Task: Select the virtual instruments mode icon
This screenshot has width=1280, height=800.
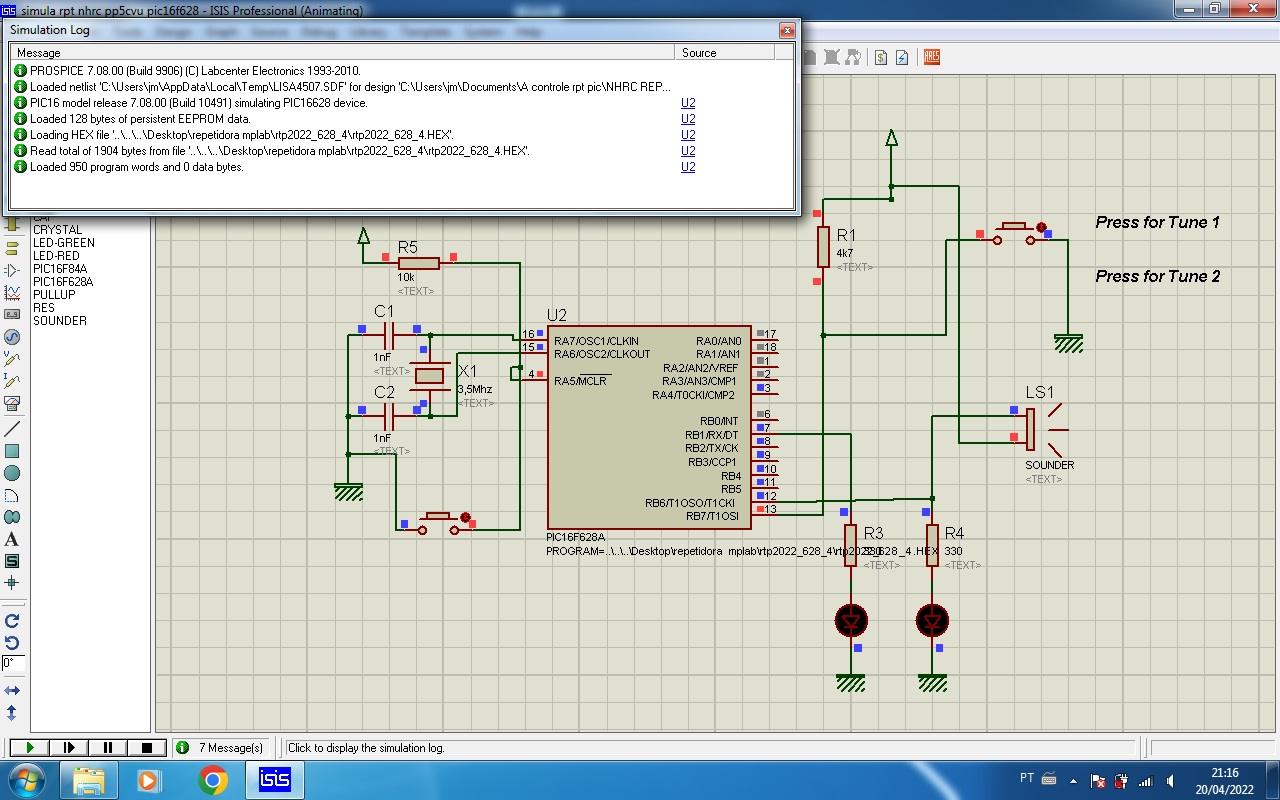Action: point(12,404)
